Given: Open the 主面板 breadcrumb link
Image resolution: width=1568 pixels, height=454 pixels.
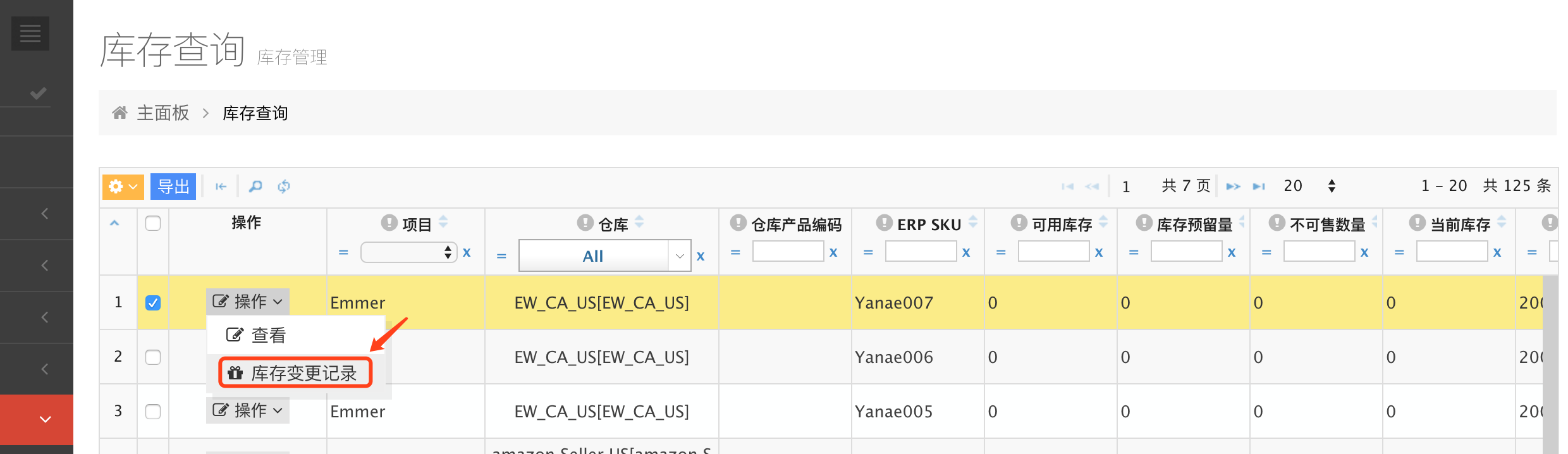Looking at the screenshot, I should (x=163, y=113).
